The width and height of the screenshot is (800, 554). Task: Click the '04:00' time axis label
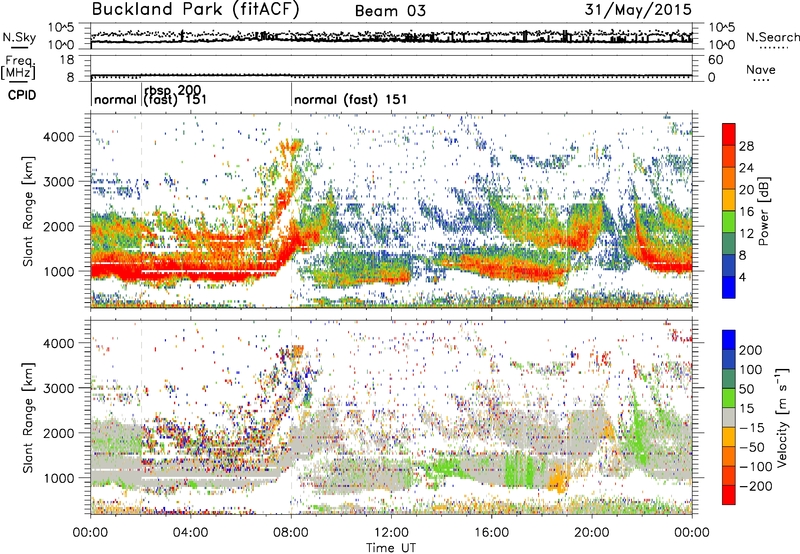pos(190,533)
